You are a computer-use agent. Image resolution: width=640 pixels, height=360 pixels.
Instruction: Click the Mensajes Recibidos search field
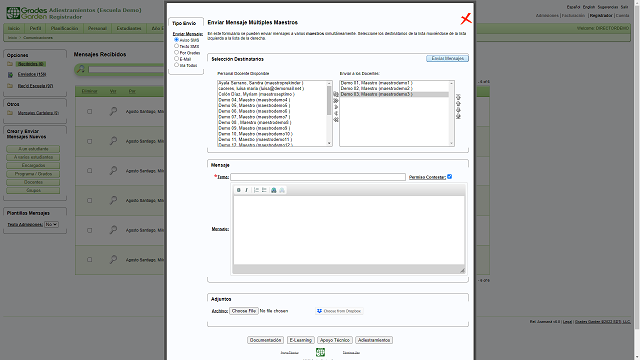(127, 69)
